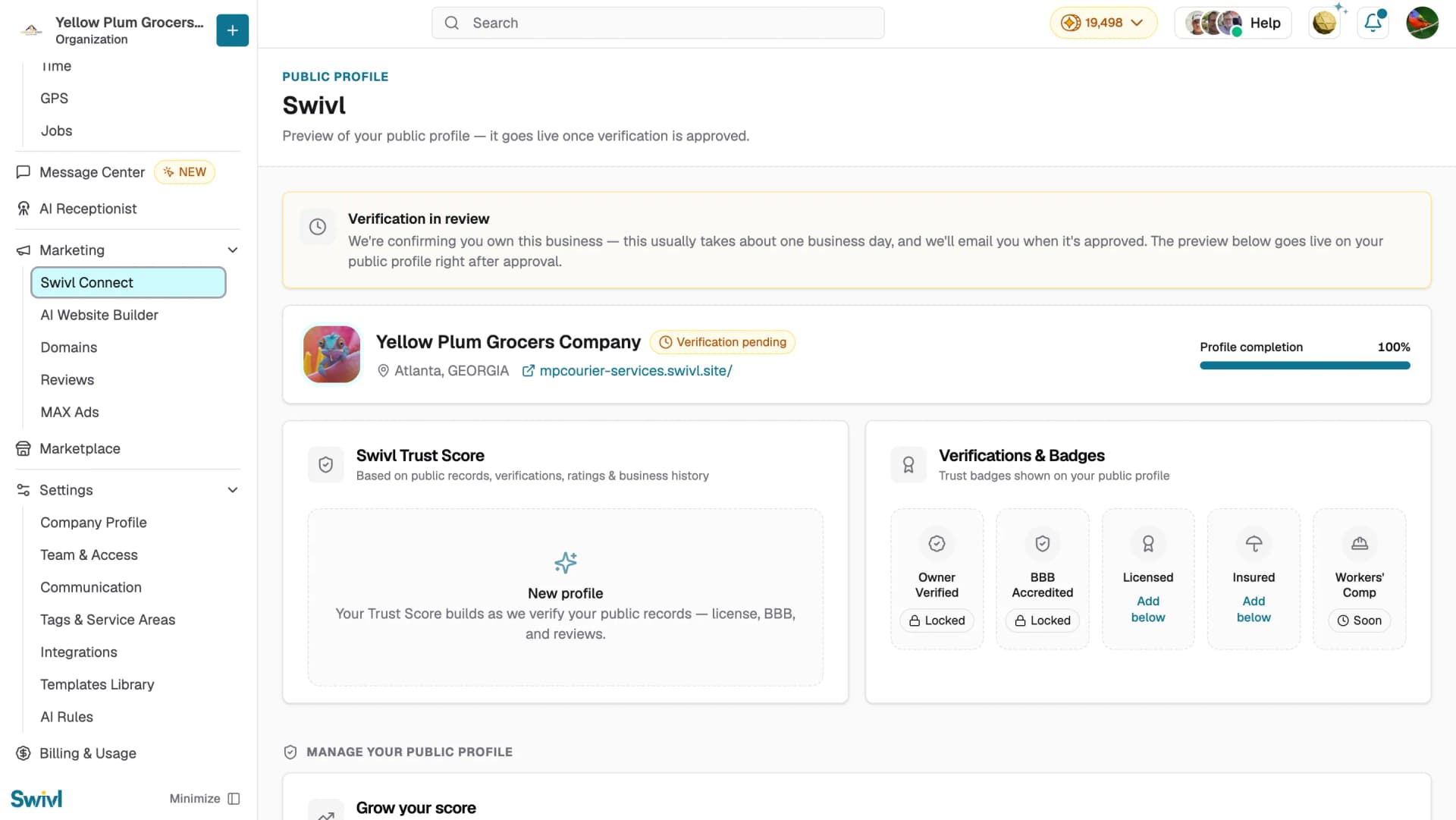This screenshot has width=1456, height=820.
Task: Open Tags & Service Areas
Action: 108,620
